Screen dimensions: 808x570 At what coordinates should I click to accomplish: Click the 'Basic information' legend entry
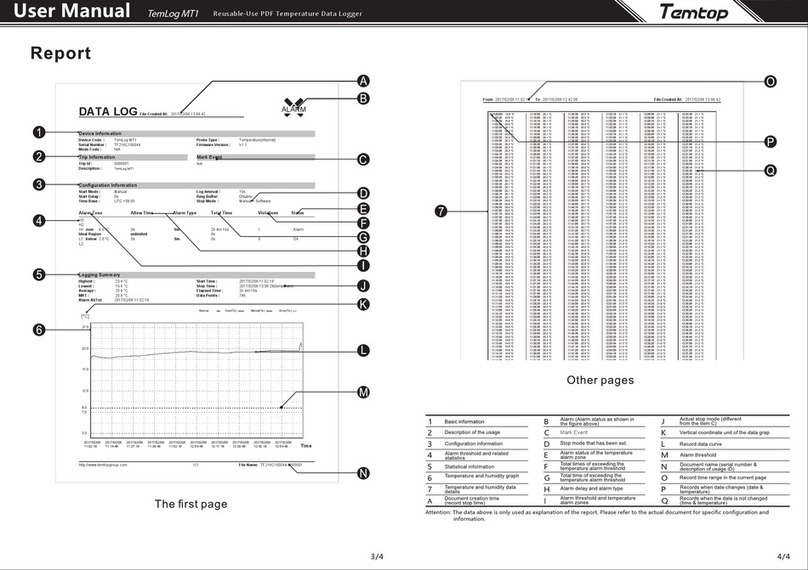[464, 422]
